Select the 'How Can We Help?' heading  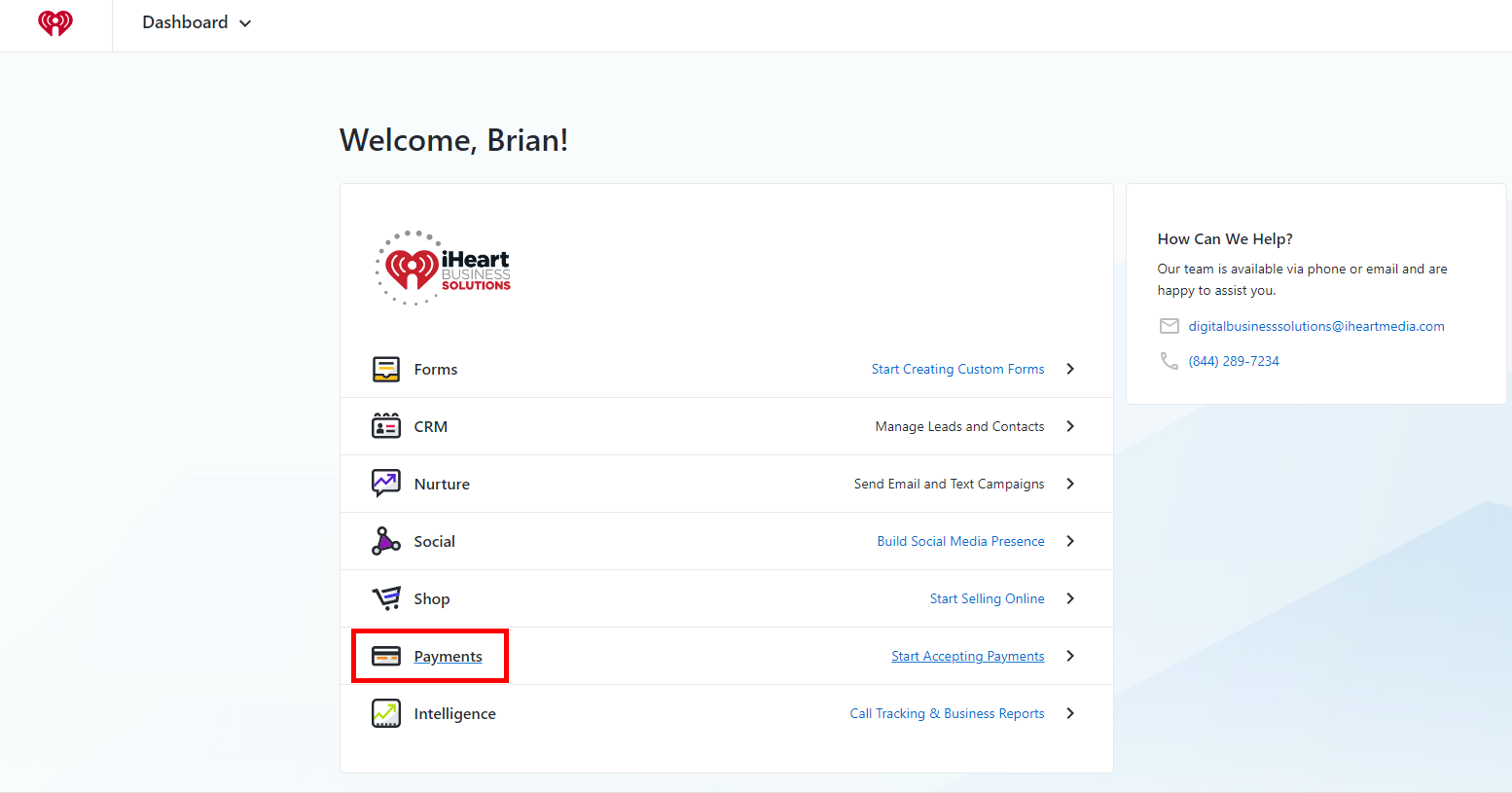click(1225, 238)
